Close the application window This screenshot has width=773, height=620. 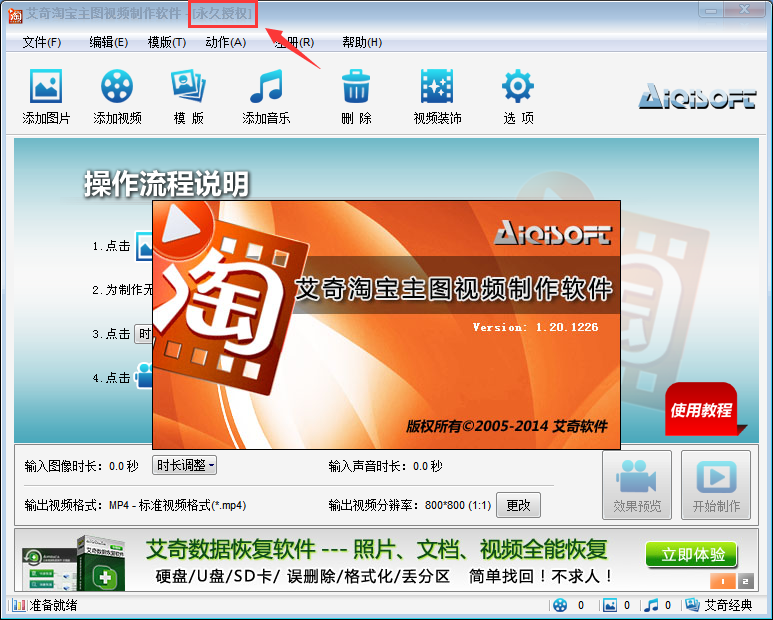[744, 10]
